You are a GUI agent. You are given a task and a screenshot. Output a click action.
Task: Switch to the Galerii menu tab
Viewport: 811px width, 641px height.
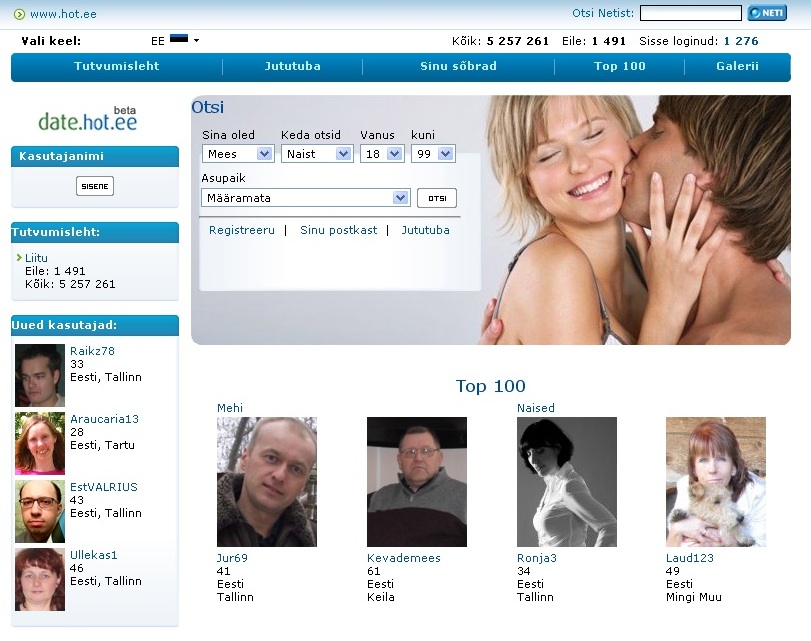(x=737, y=67)
